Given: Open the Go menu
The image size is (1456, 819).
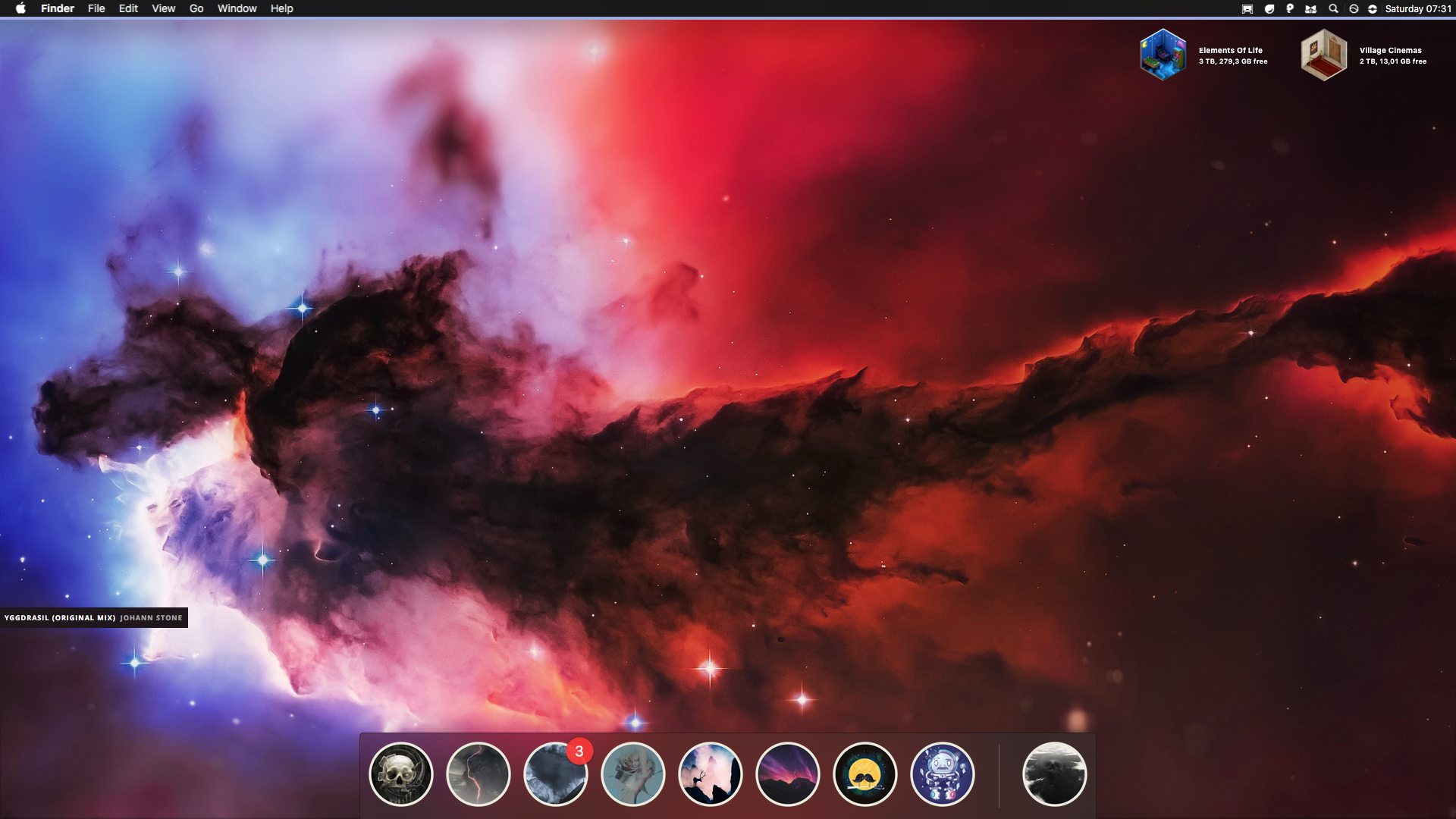Looking at the screenshot, I should 196,8.
